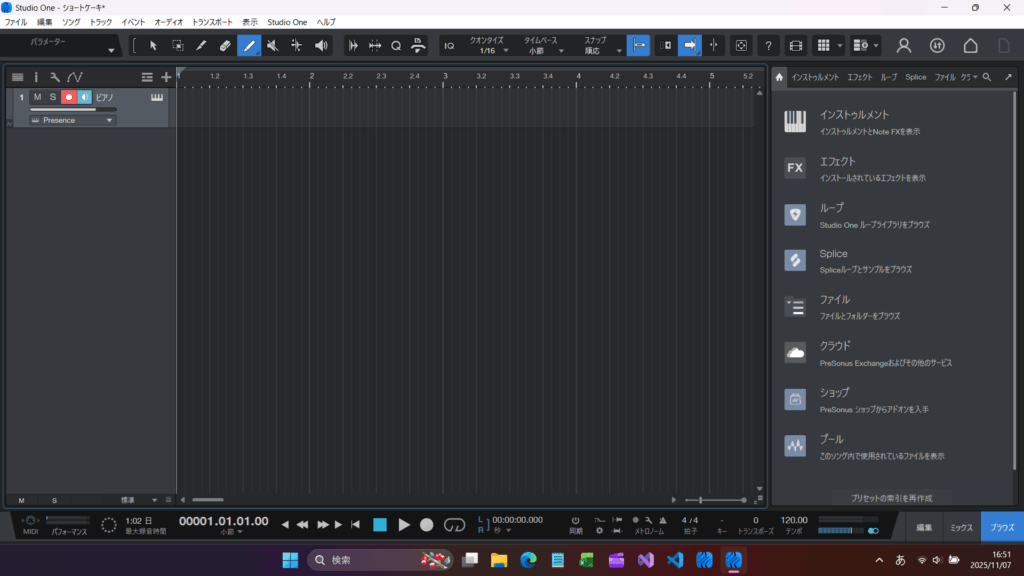Adjust the timeline horizontal zoom slider
The image size is (1024, 576).
pos(715,499)
